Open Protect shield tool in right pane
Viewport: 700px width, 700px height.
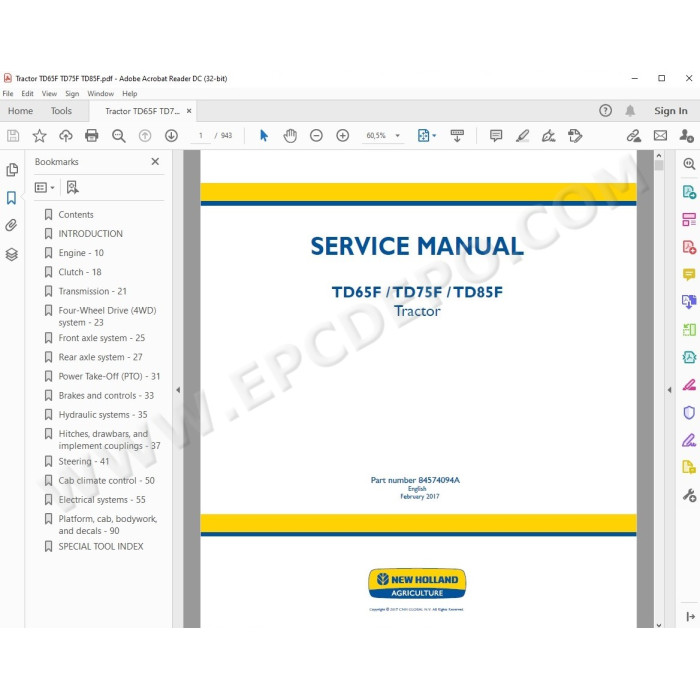click(689, 412)
